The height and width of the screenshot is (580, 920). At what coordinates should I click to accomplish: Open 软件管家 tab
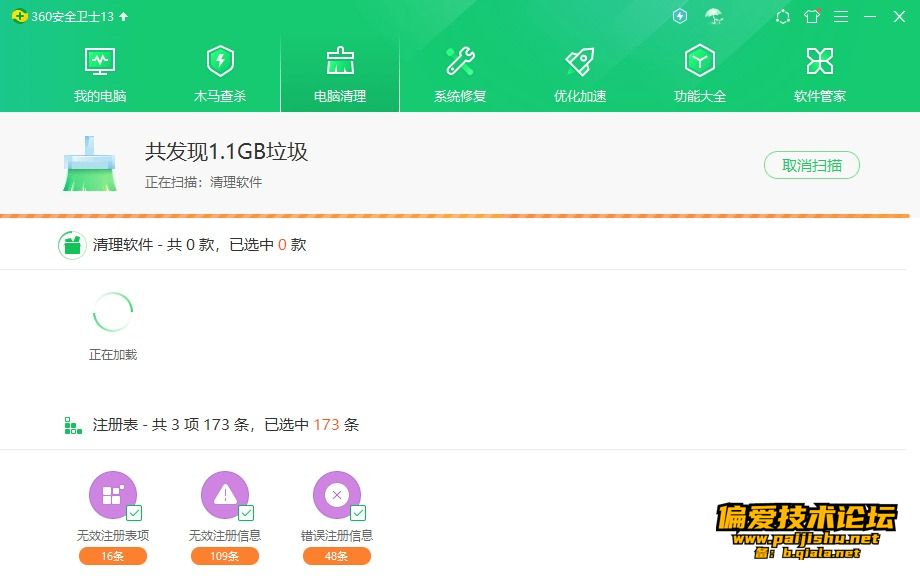point(820,74)
